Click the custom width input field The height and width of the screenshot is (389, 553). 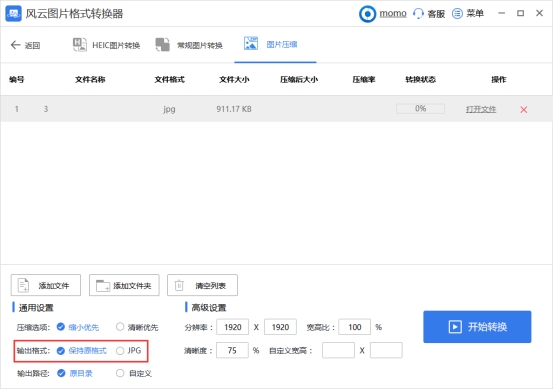338,350
